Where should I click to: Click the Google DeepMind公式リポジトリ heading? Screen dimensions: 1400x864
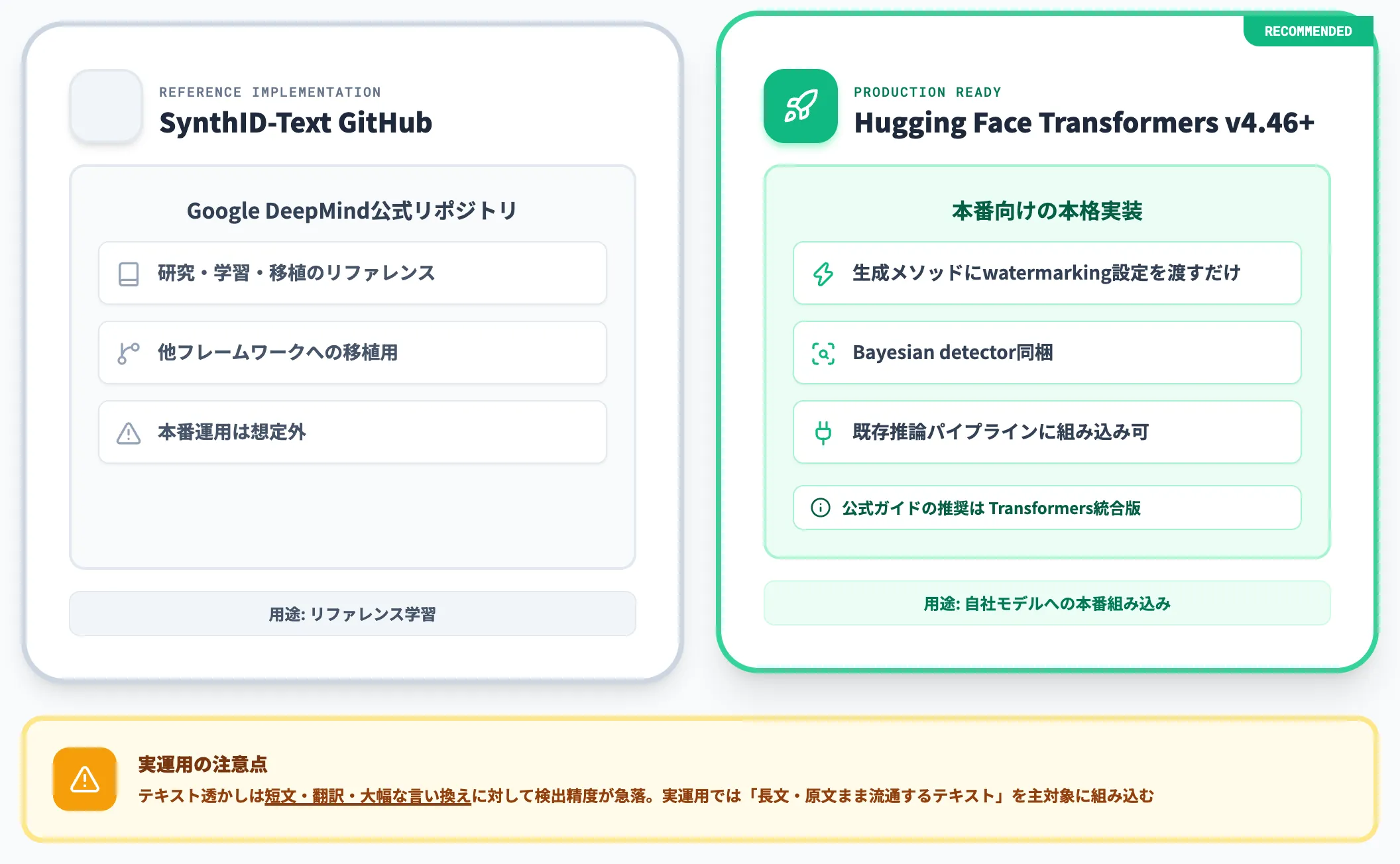(x=352, y=211)
